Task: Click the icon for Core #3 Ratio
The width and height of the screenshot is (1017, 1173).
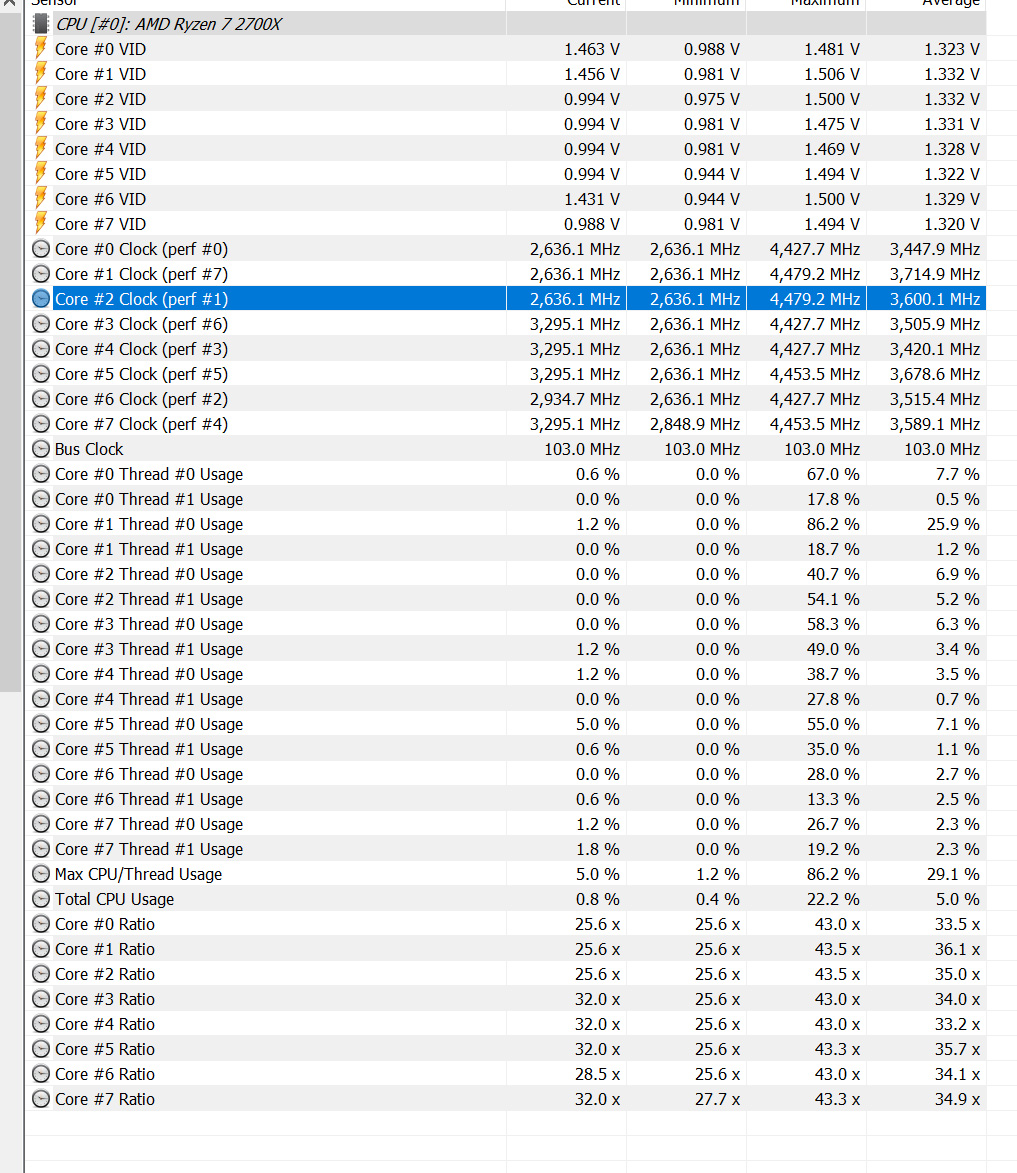Action: click(41, 999)
